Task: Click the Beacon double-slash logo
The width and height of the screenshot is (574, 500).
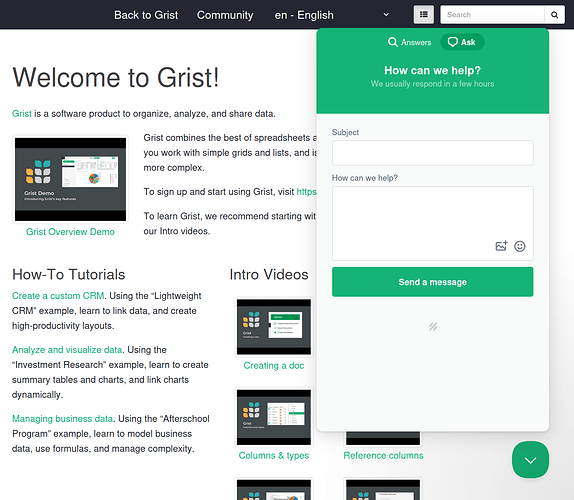Action: point(433,327)
